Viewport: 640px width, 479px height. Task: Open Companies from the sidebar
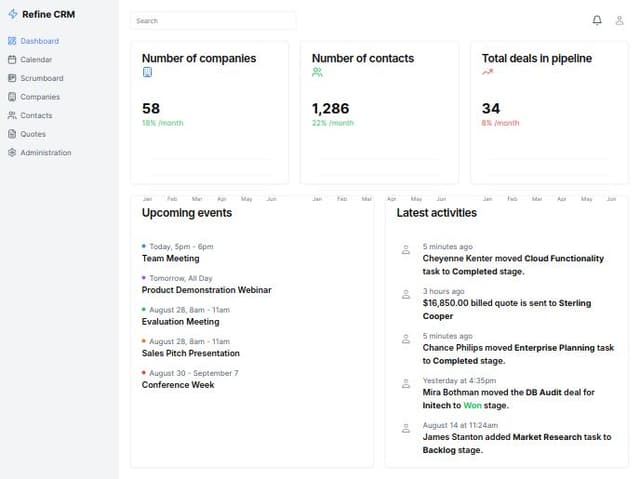point(40,97)
